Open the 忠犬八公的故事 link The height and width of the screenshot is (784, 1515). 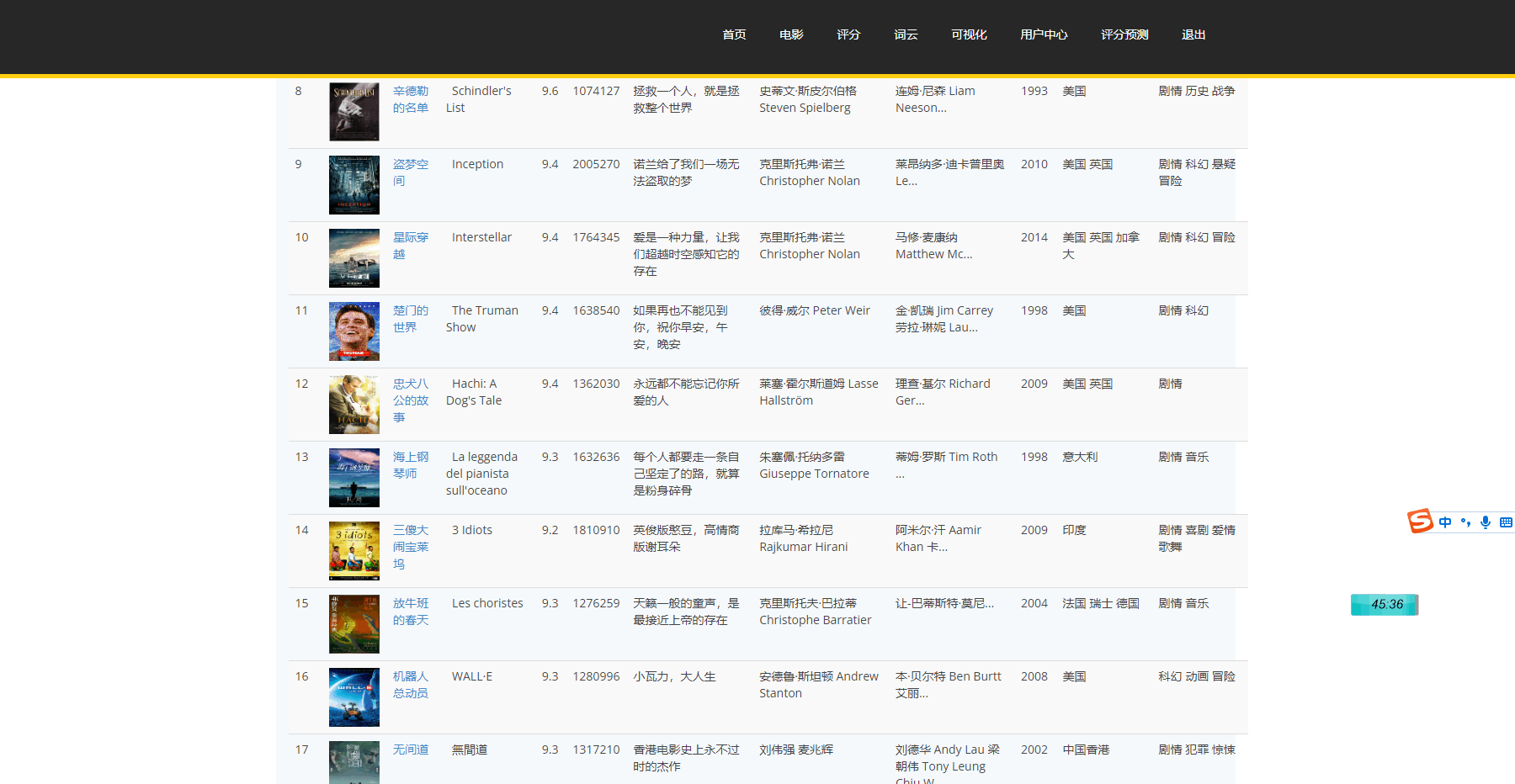coord(411,400)
